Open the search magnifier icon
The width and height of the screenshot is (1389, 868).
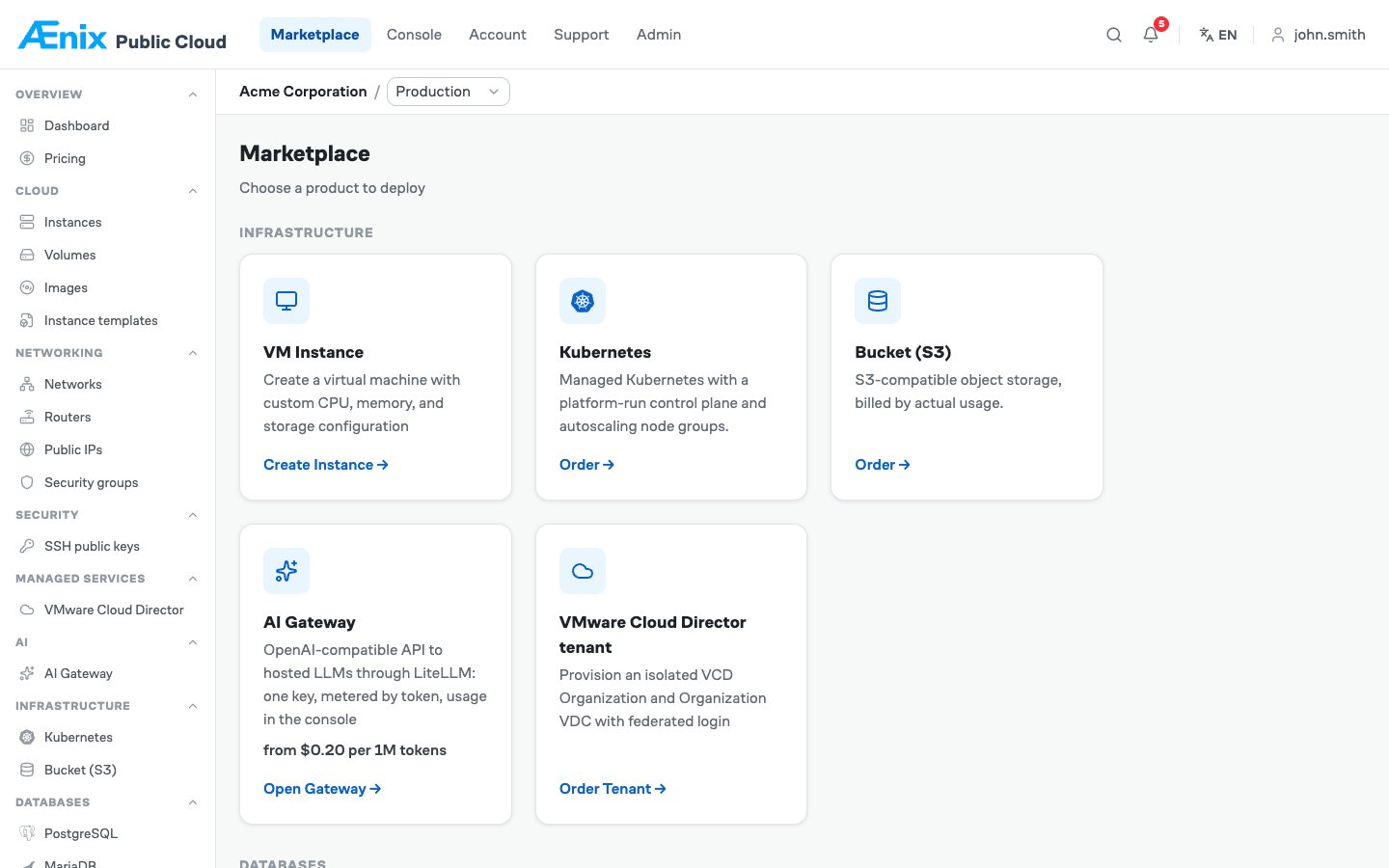[x=1114, y=35]
